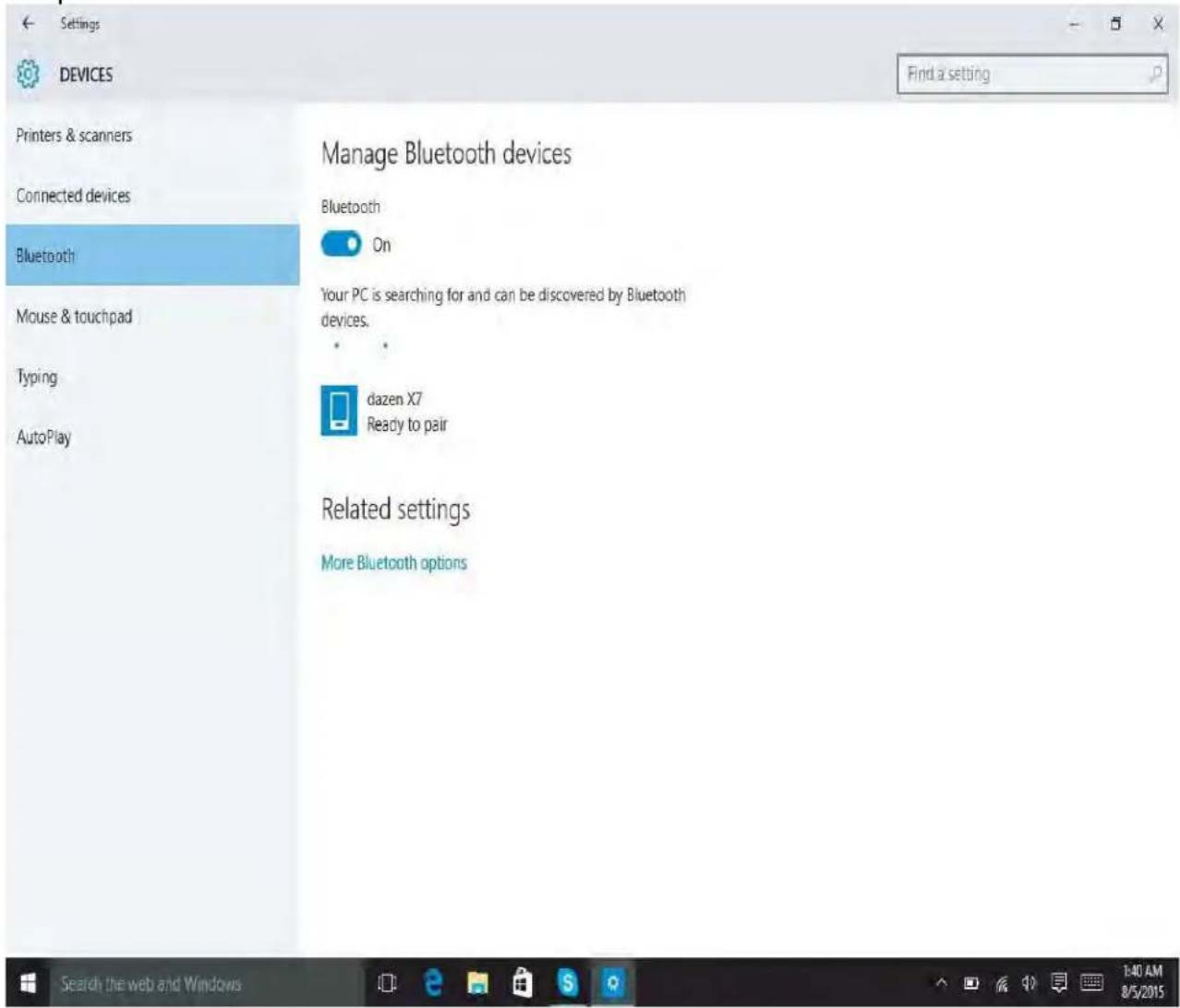Go back with the Settings back arrow
Viewport: 1180px width, 1008px height.
tap(27, 24)
